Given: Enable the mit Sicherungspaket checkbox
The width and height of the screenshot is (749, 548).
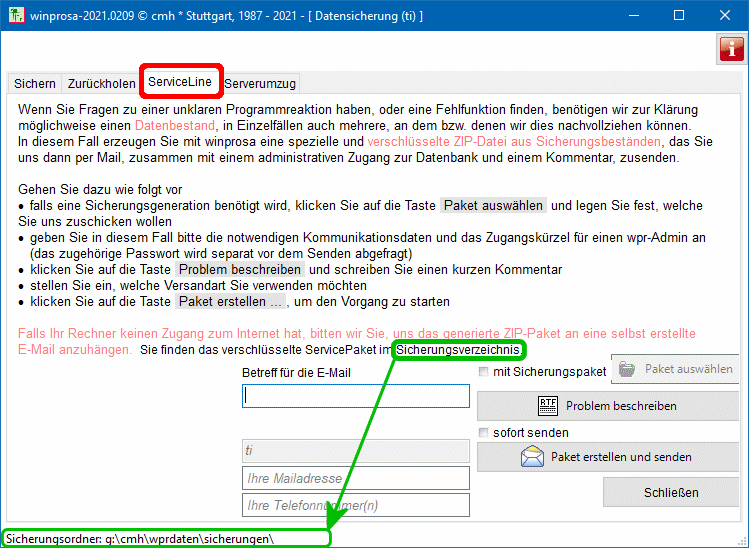Looking at the screenshot, I should point(485,372).
